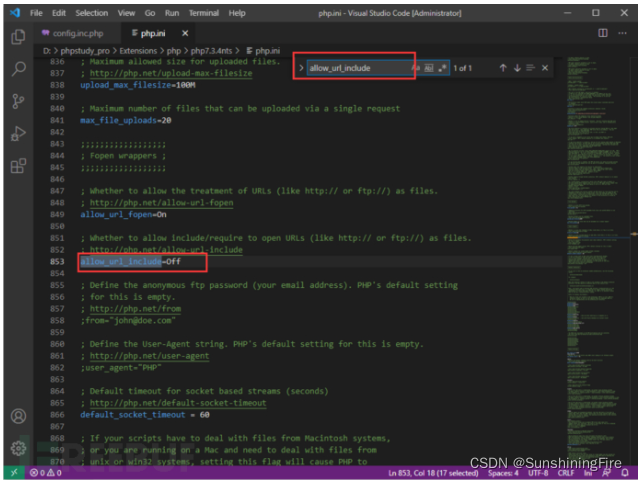The width and height of the screenshot is (638, 481).
Task: Toggle Match Whole Word in find box
Action: click(x=429, y=68)
